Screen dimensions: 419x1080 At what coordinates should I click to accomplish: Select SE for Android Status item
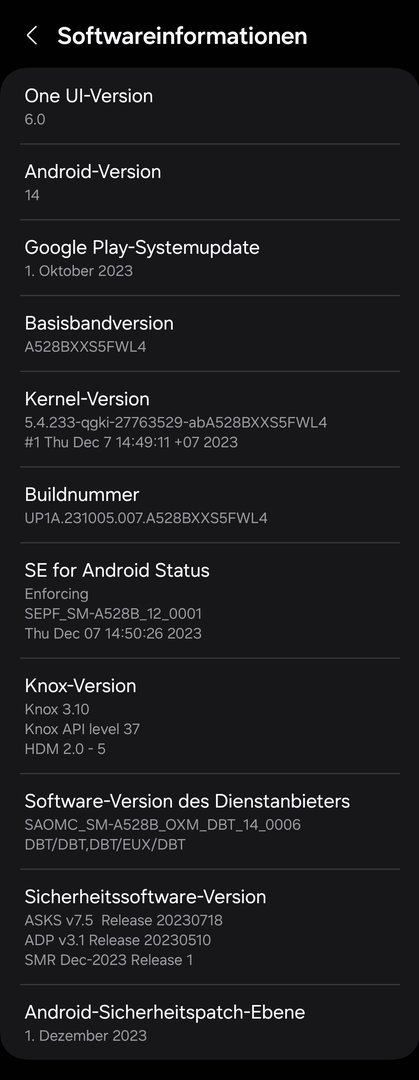(x=210, y=600)
